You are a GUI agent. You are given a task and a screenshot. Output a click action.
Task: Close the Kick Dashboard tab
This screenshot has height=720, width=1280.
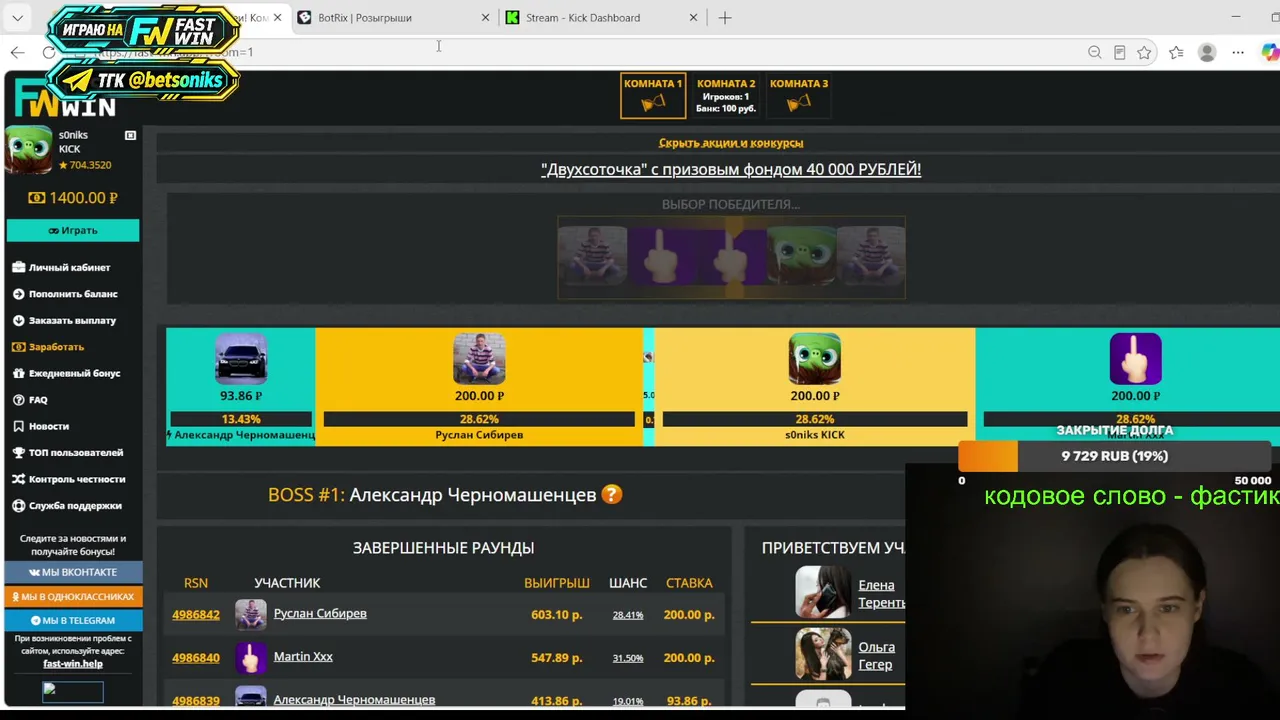pos(693,18)
